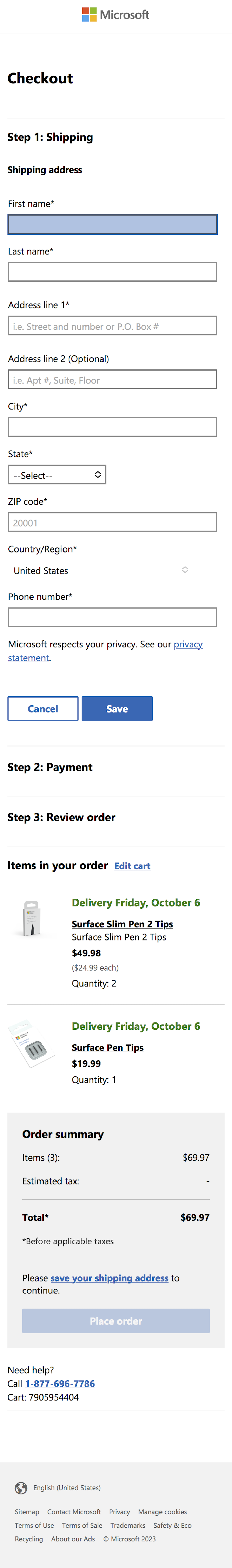Open the State dropdown
Screen dimensions: 232x1568
[57, 475]
